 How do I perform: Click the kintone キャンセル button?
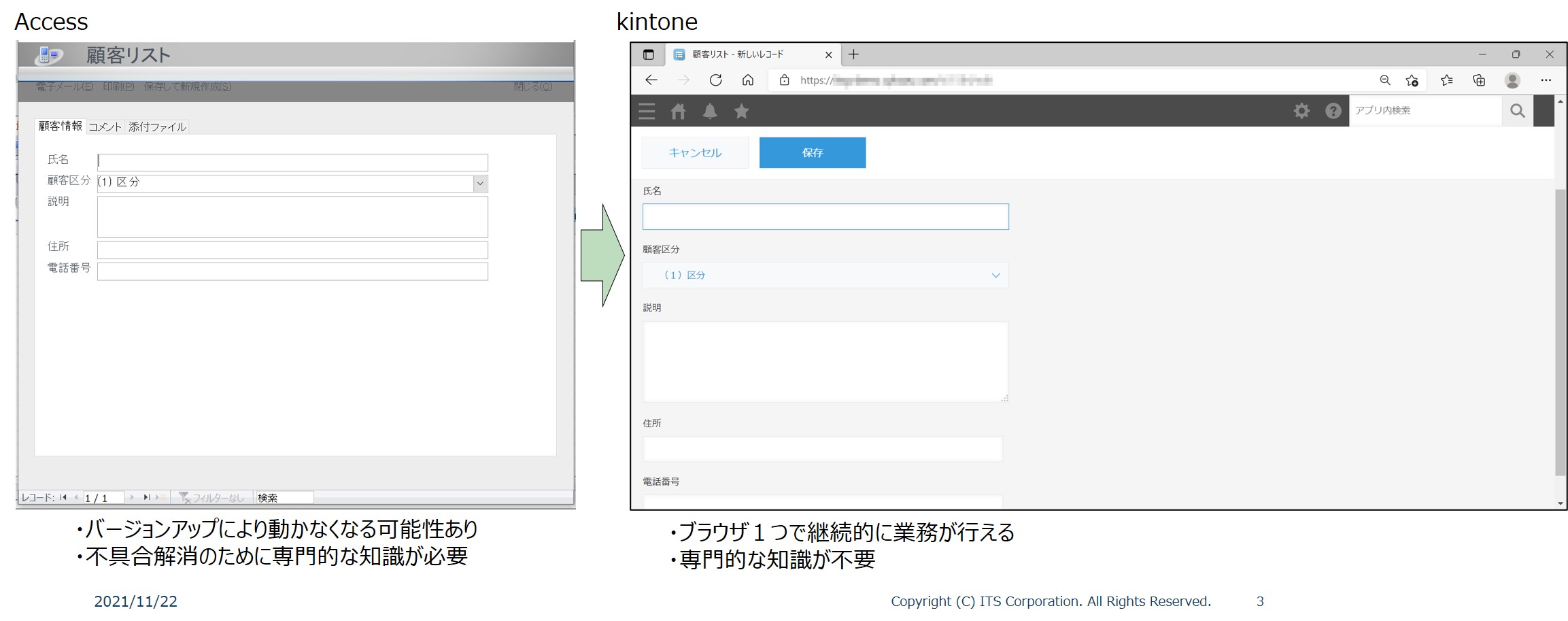[x=695, y=152]
